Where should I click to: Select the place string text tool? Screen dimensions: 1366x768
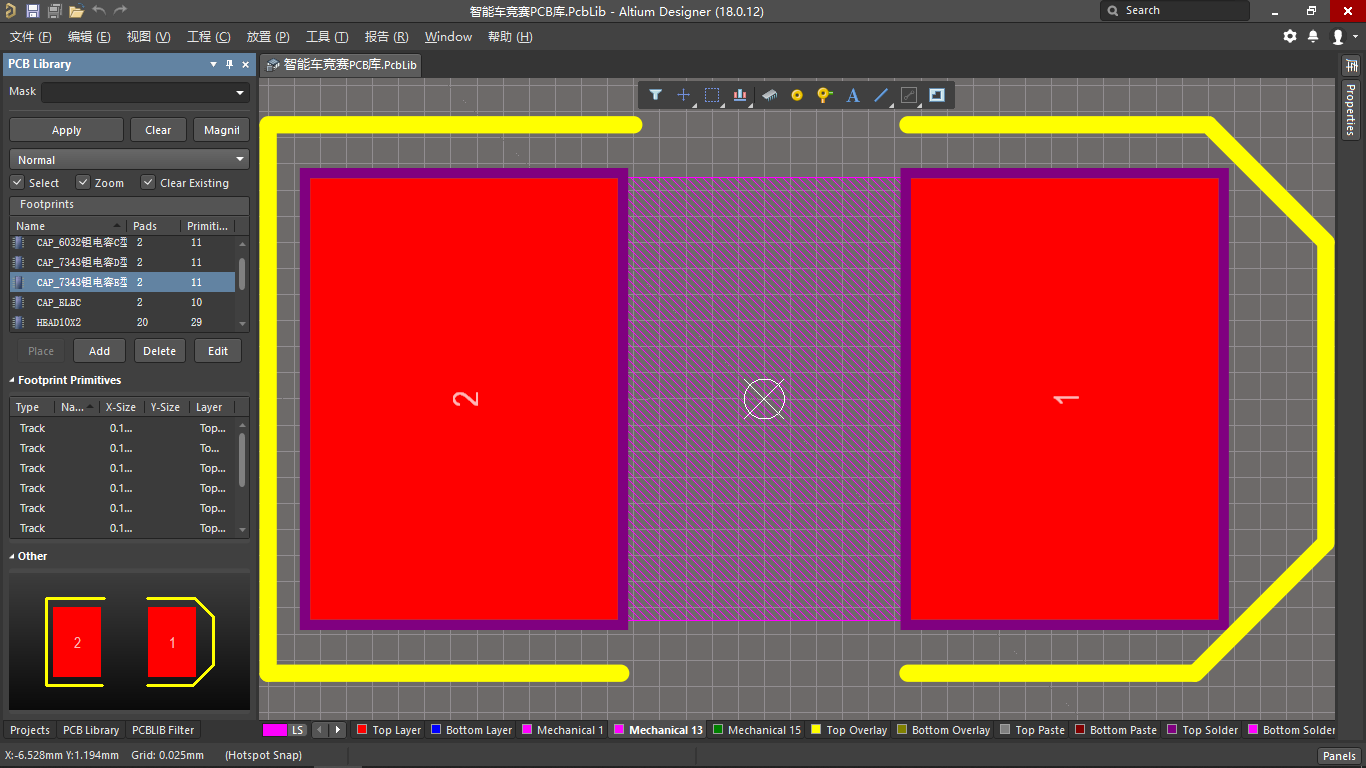[853, 95]
